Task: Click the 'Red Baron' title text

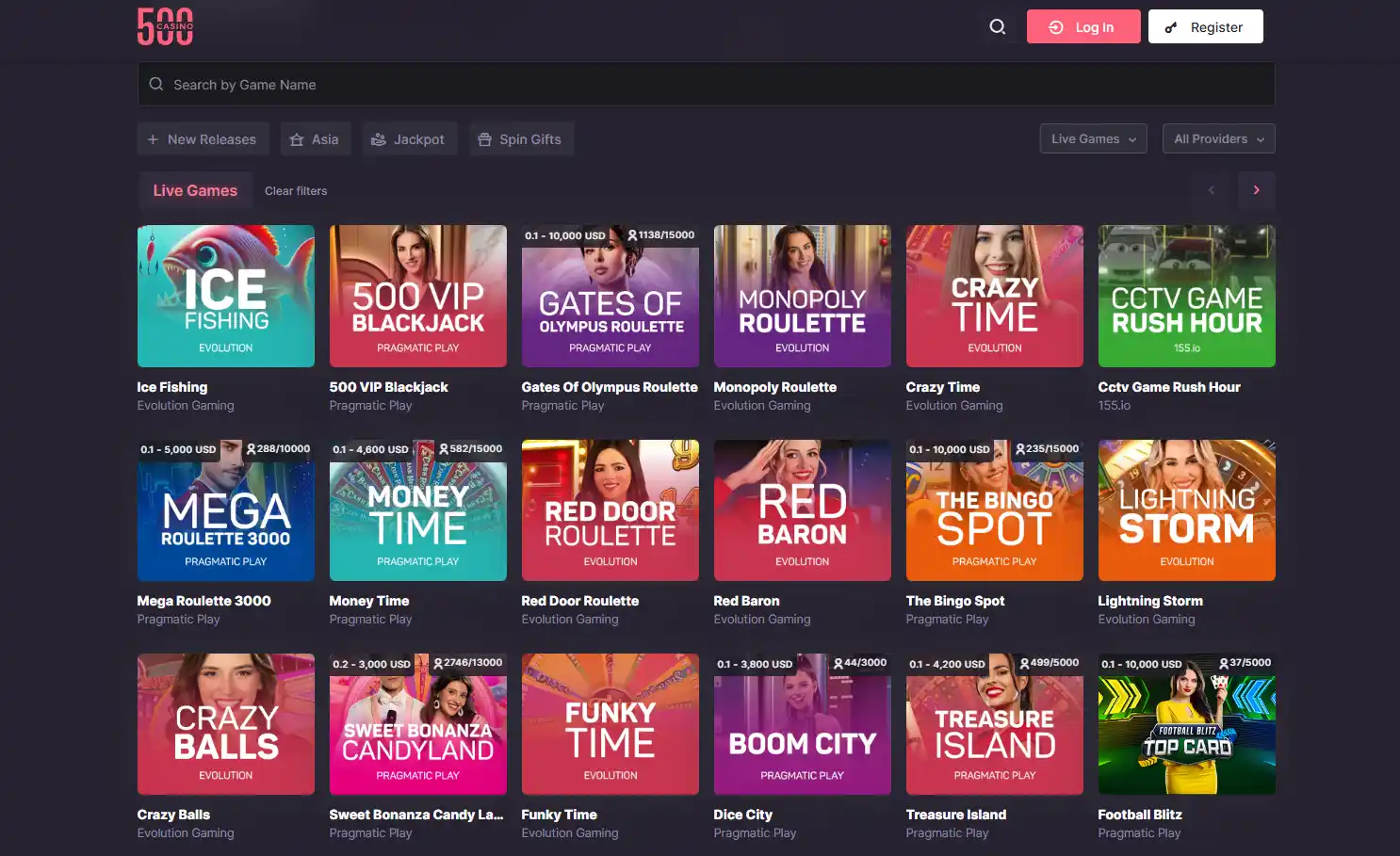Action: 747,601
